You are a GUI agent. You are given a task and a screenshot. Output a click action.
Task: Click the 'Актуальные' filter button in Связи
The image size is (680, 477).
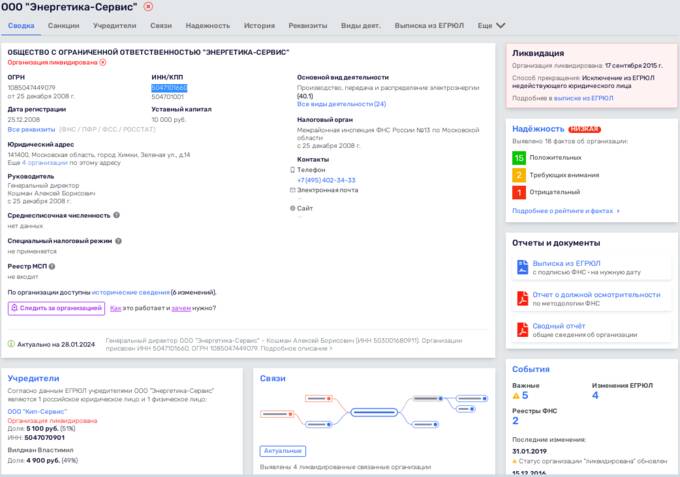click(x=283, y=451)
